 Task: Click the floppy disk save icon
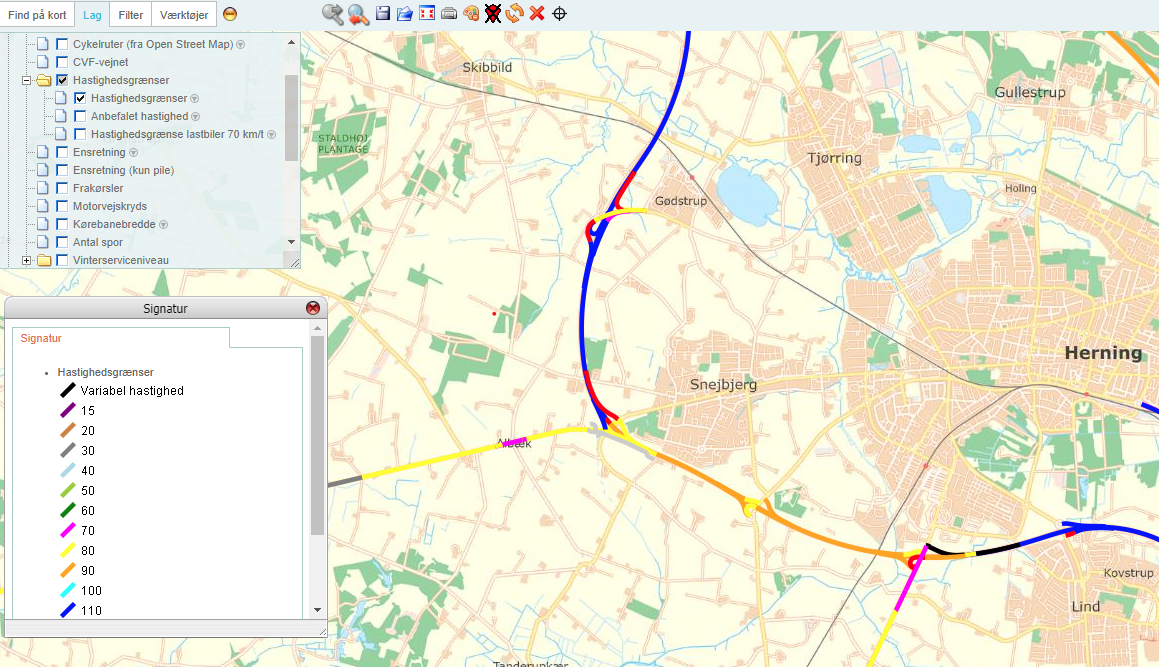[x=383, y=14]
